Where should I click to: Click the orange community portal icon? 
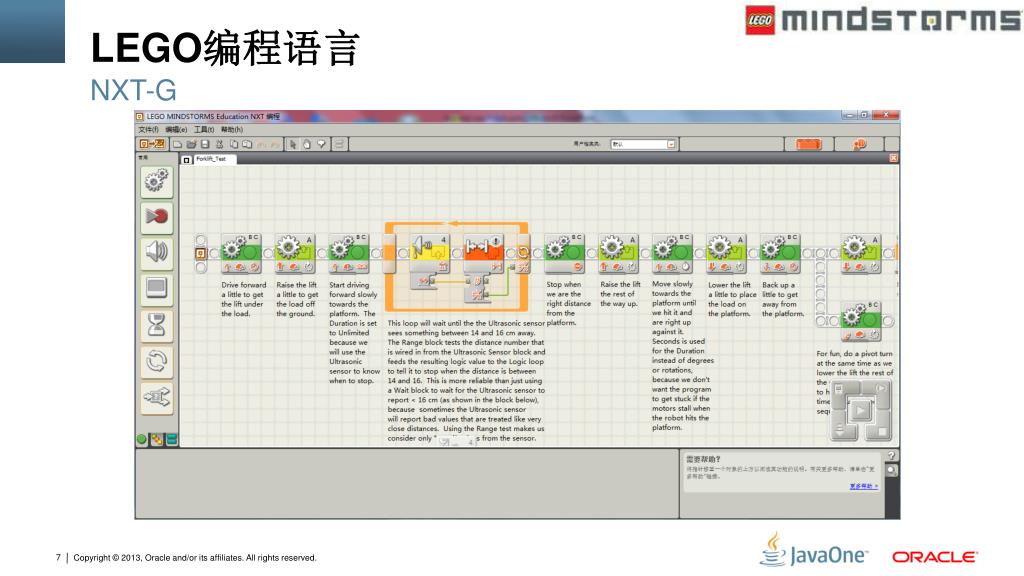click(x=859, y=144)
